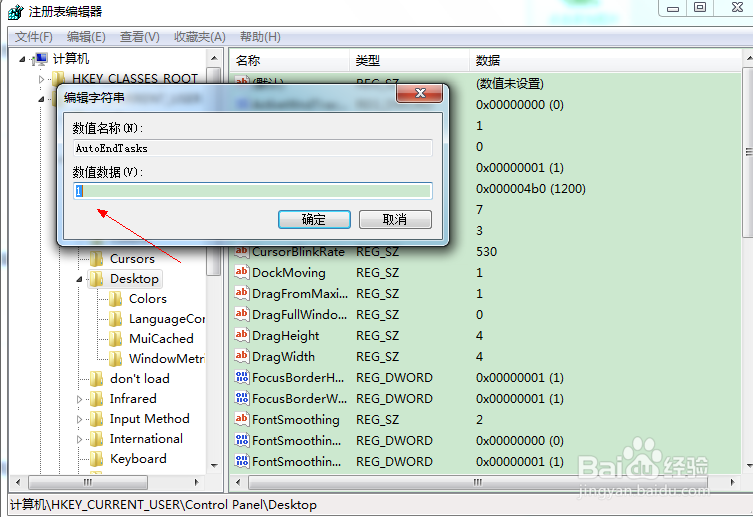Click the values pane scroll left arrow
Screen dimensions: 753x517
(x=238, y=482)
